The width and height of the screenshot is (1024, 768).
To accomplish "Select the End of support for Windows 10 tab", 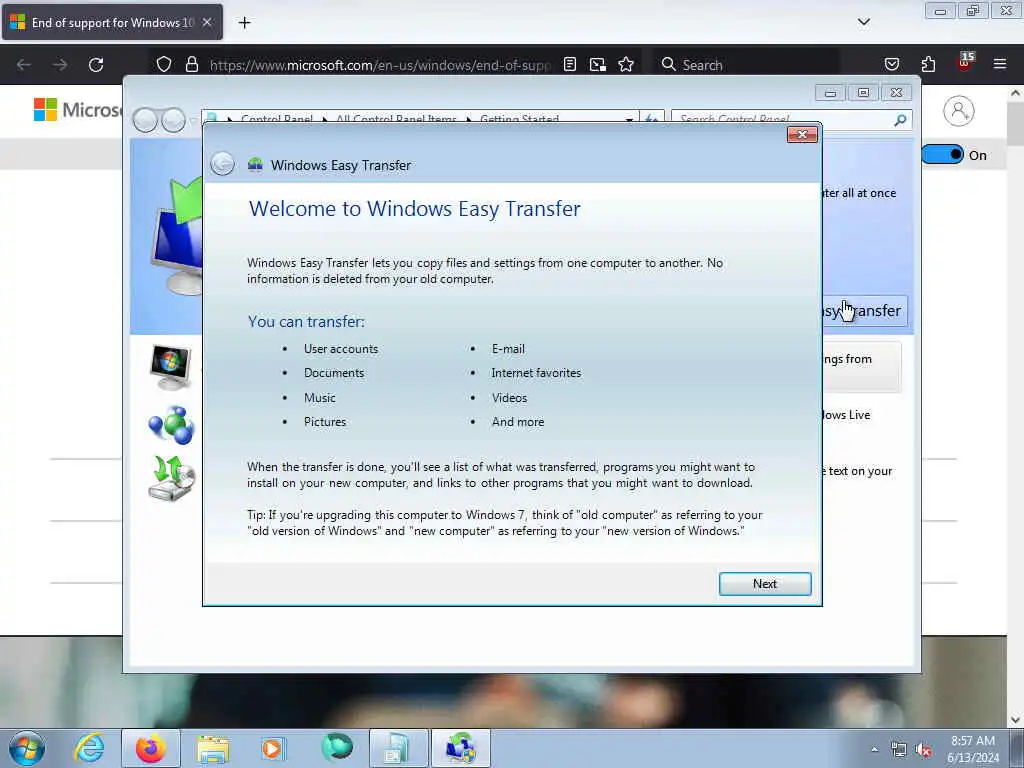I will [x=112, y=22].
